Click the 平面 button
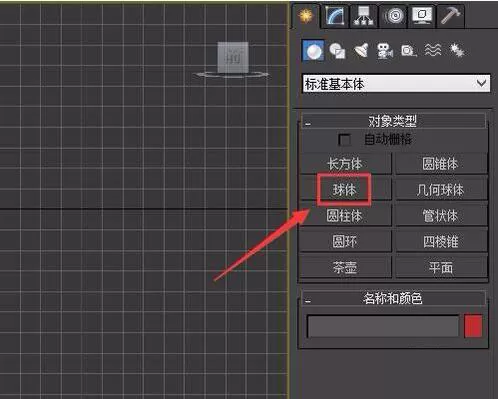498x399 pixels. [441, 267]
